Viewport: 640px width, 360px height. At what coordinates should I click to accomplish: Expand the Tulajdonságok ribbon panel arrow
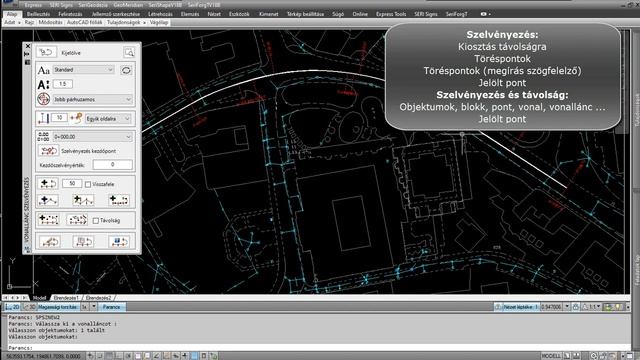click(144, 23)
